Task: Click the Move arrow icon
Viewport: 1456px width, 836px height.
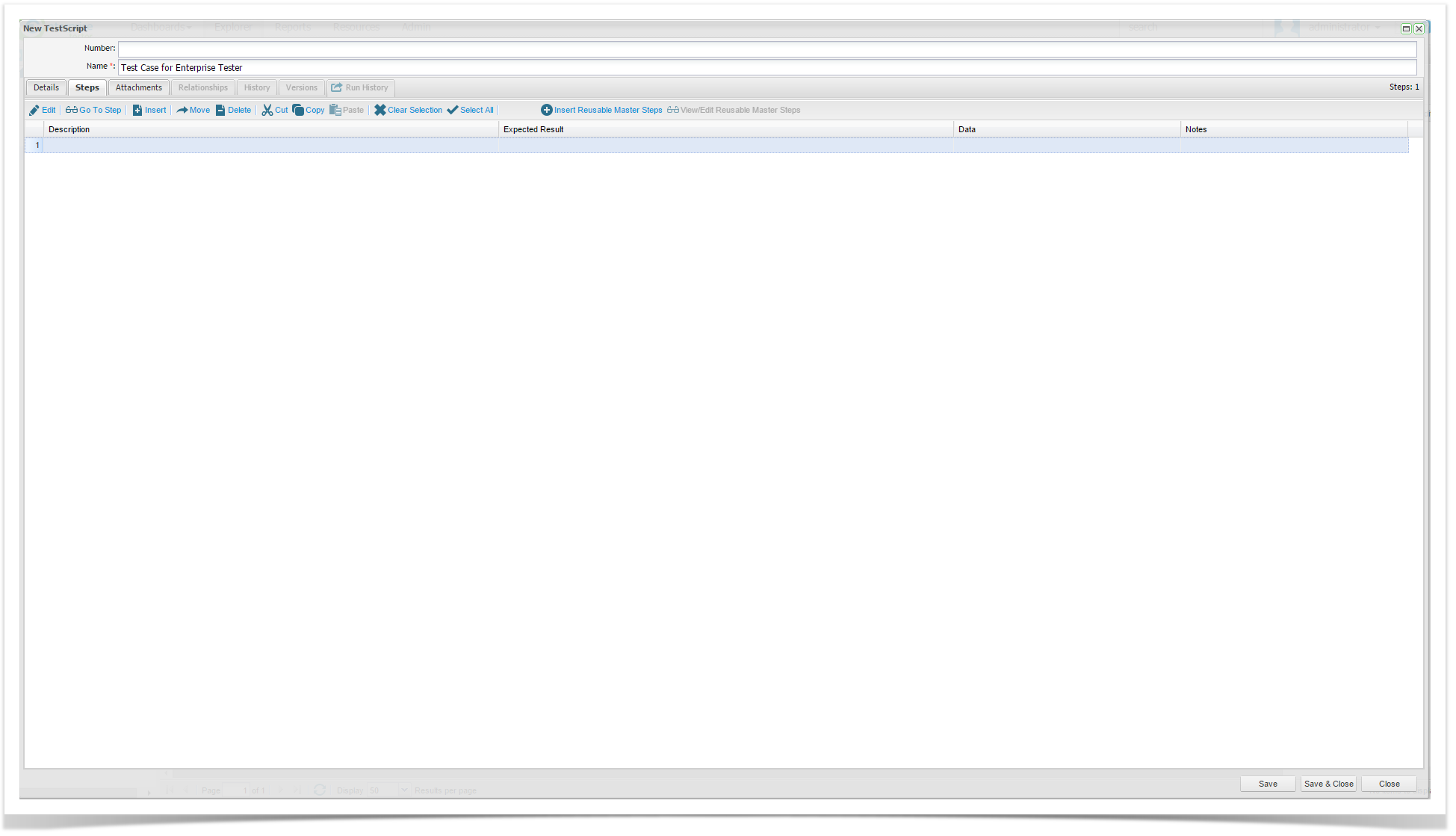Action: coord(182,111)
